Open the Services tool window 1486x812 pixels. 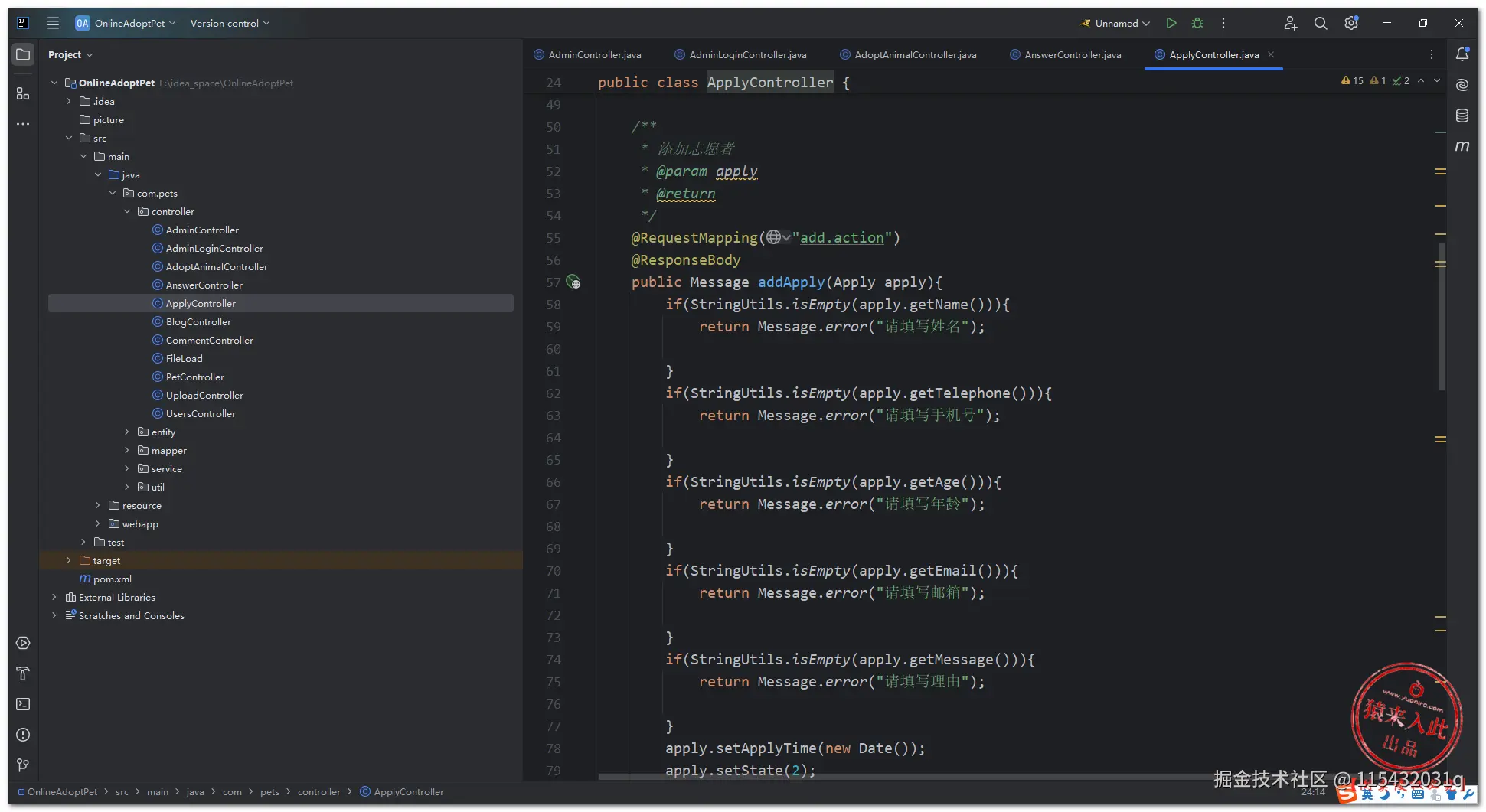23,643
